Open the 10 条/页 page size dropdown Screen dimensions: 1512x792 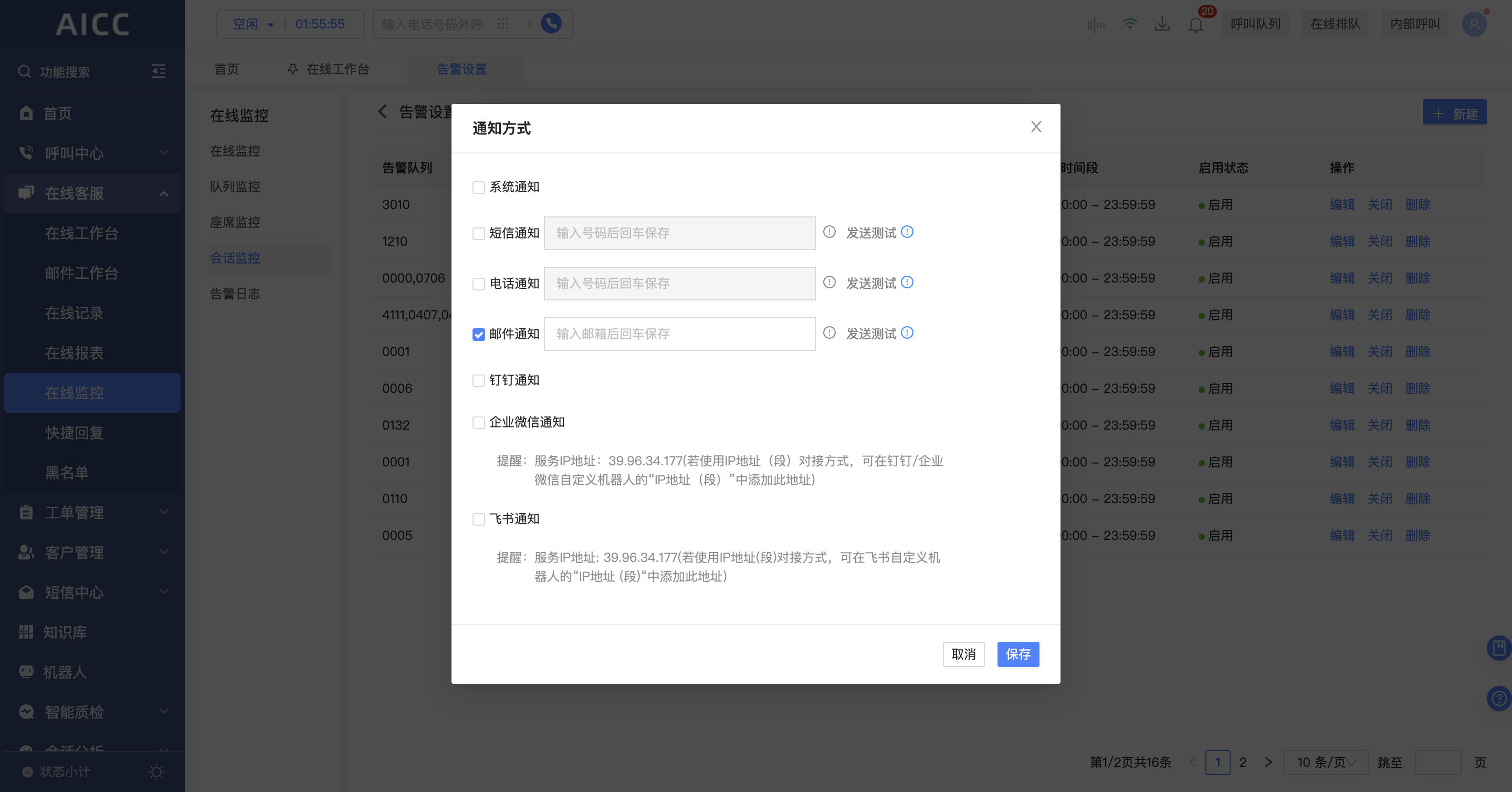click(1326, 762)
